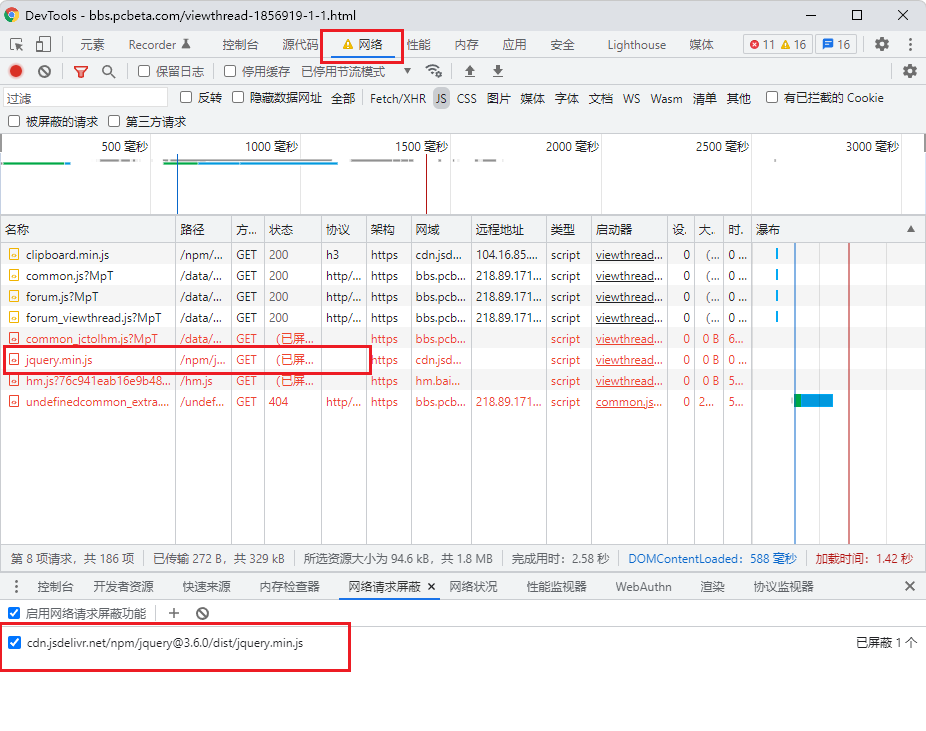The image size is (926, 731).
Task: Switch to the Console tab
Action: point(240,44)
